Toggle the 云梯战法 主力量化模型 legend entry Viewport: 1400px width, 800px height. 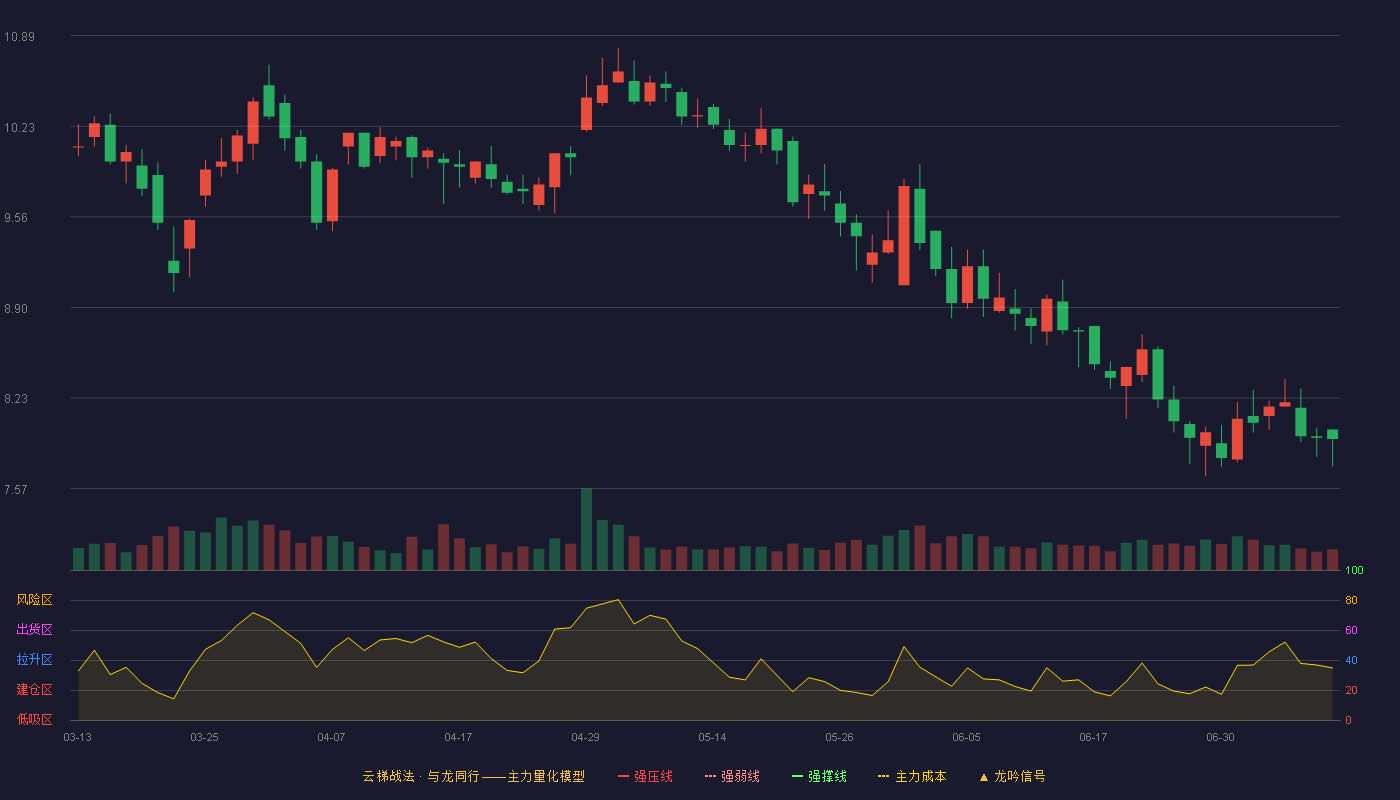point(473,776)
